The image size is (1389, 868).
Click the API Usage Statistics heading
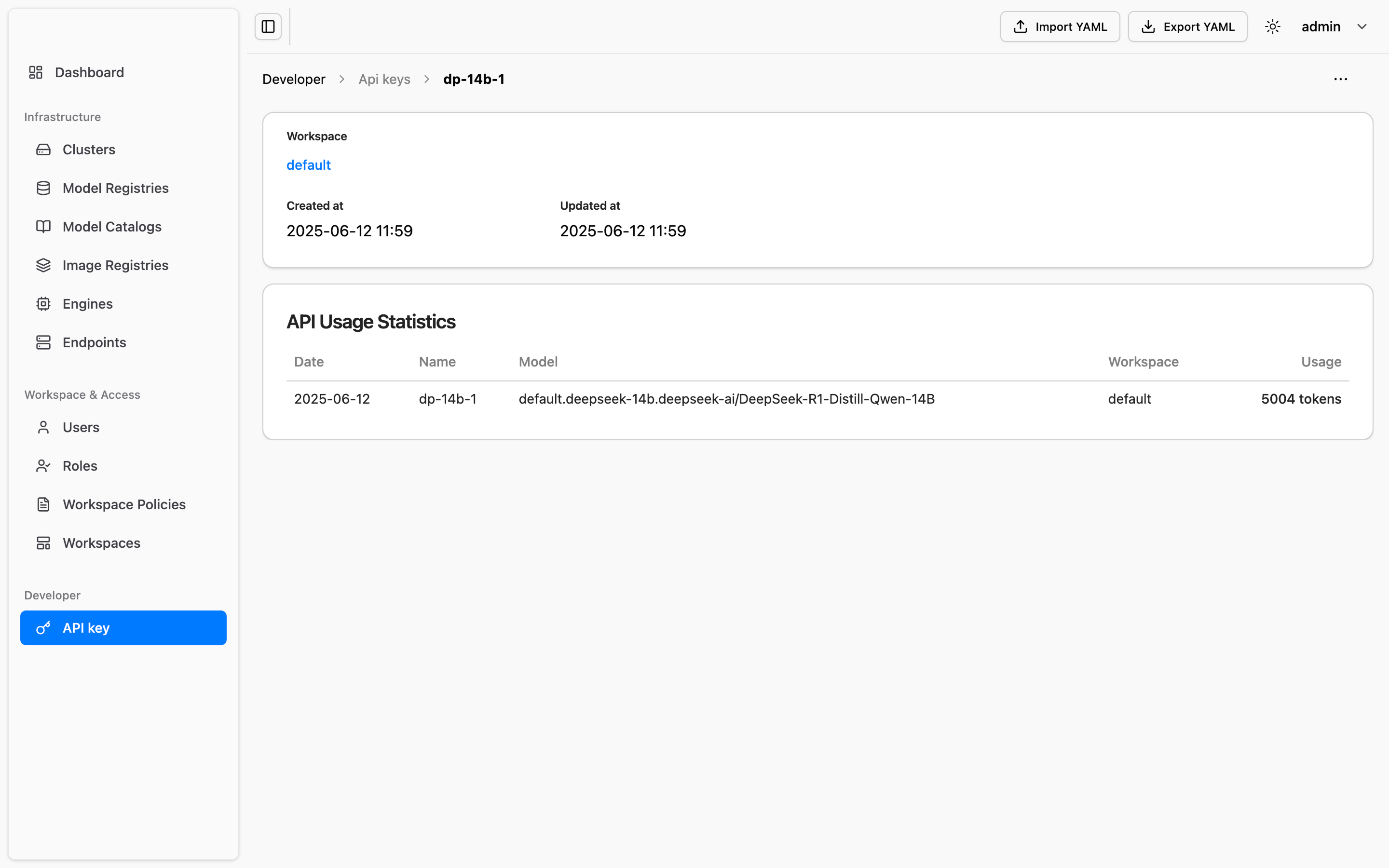pos(371,322)
